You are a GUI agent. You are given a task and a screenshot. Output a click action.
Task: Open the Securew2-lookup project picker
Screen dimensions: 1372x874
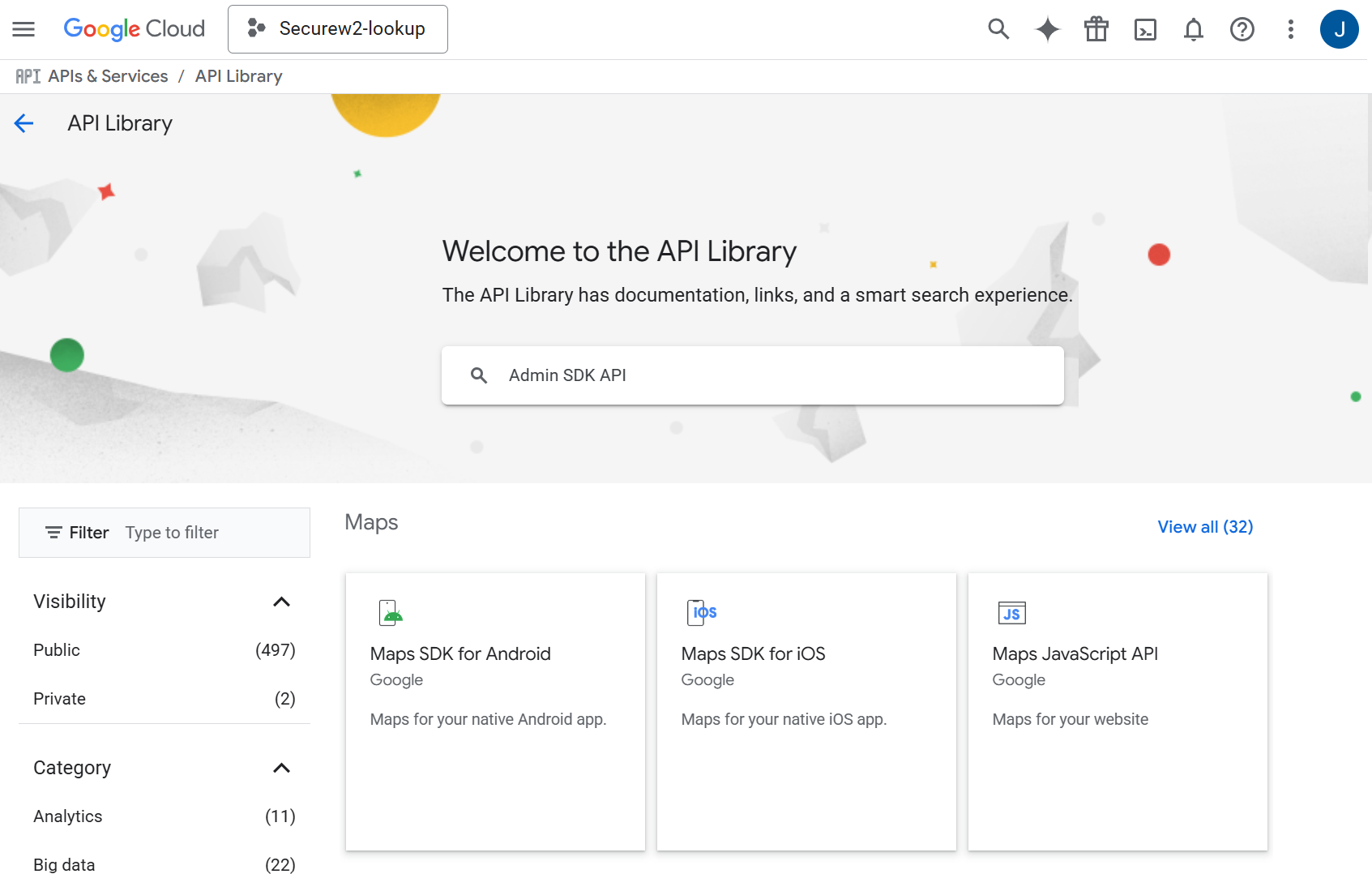click(x=337, y=29)
